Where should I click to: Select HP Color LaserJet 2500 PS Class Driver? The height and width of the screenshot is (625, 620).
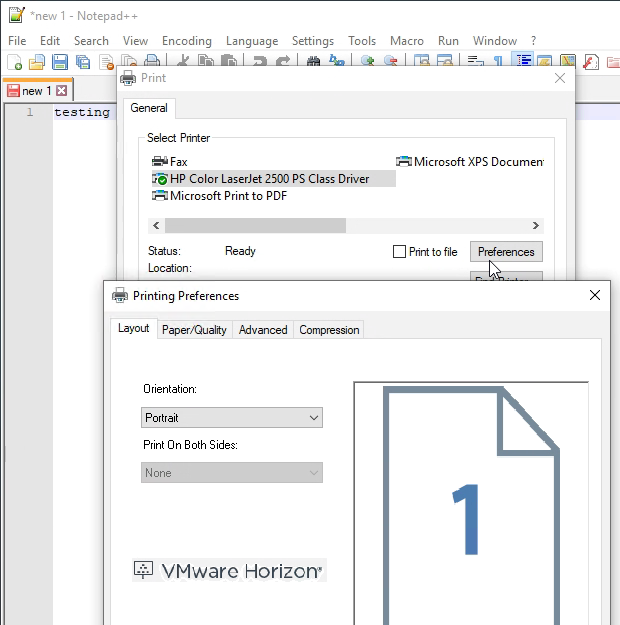pos(274,179)
